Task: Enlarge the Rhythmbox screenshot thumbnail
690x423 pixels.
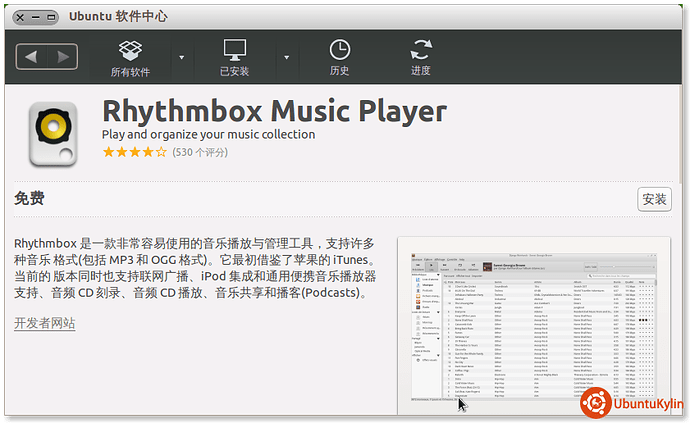Action: [x=534, y=326]
